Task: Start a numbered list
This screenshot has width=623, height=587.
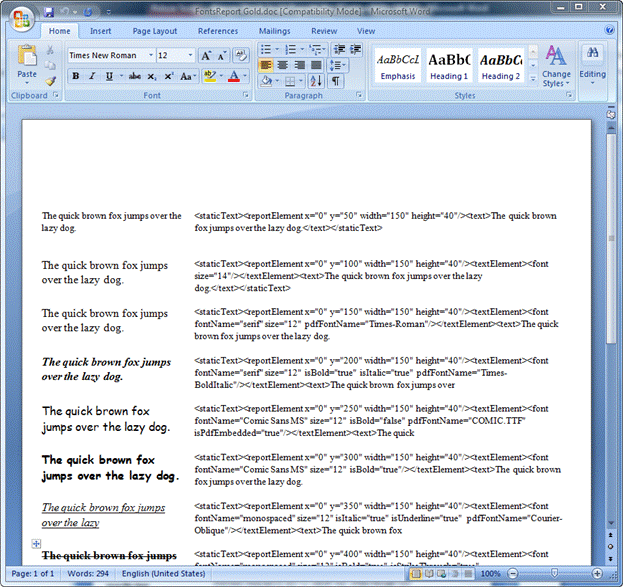Action: point(290,50)
